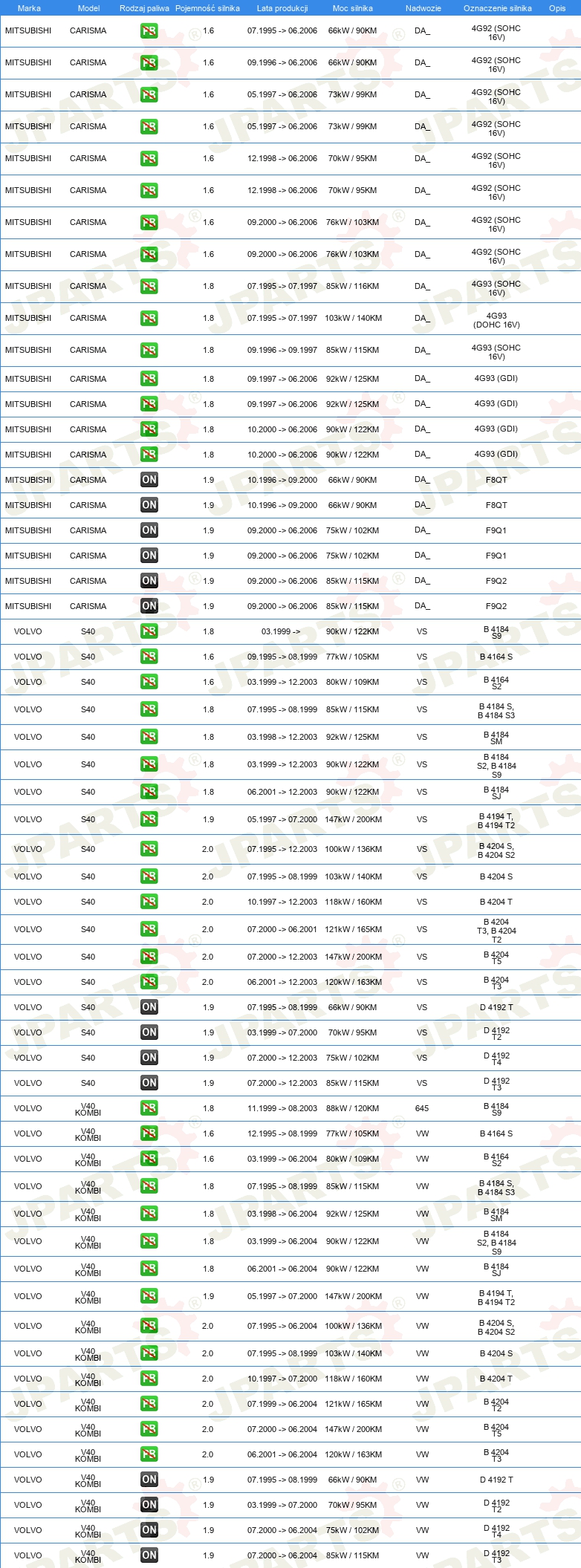Click petrol icon in S40 118kW / 160KM row
The height and width of the screenshot is (1568, 581).
point(149,902)
